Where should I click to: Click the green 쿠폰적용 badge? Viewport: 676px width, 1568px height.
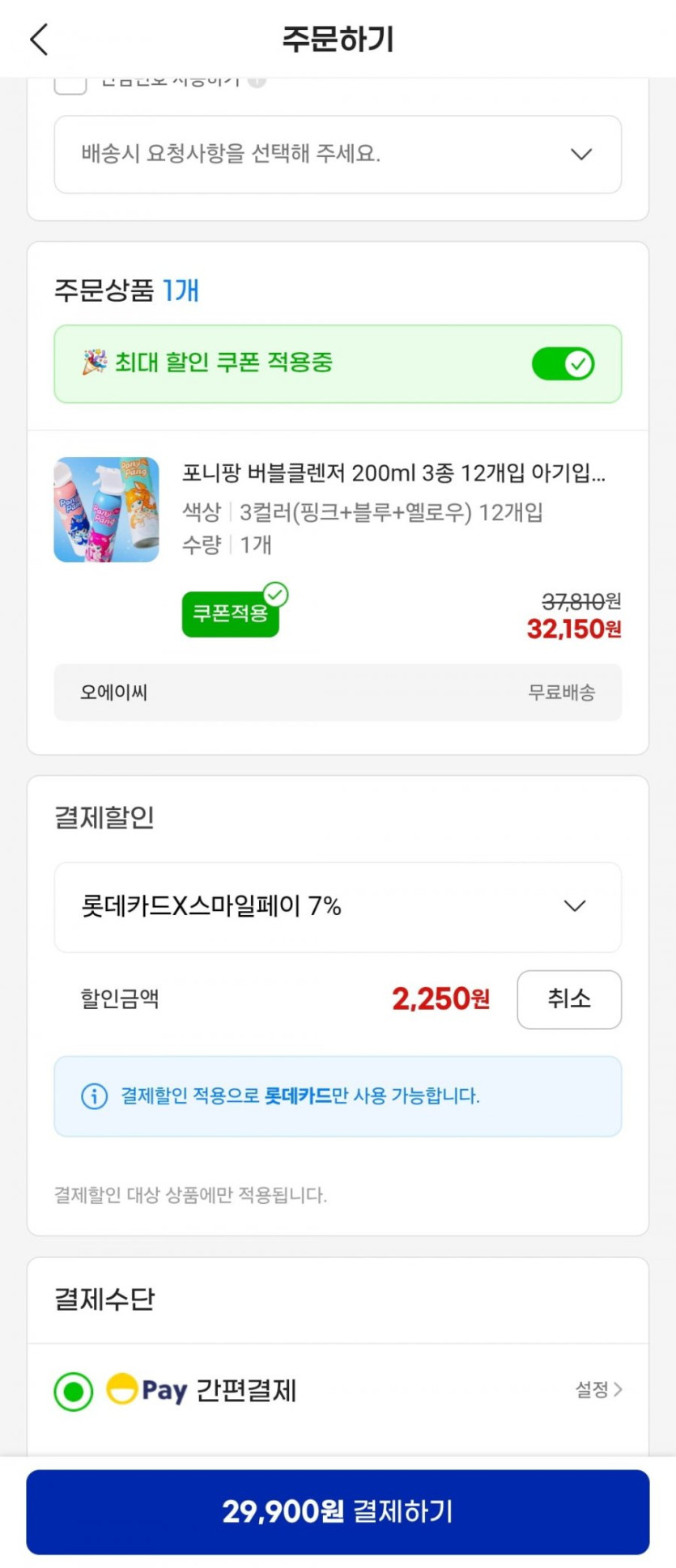pos(230,614)
